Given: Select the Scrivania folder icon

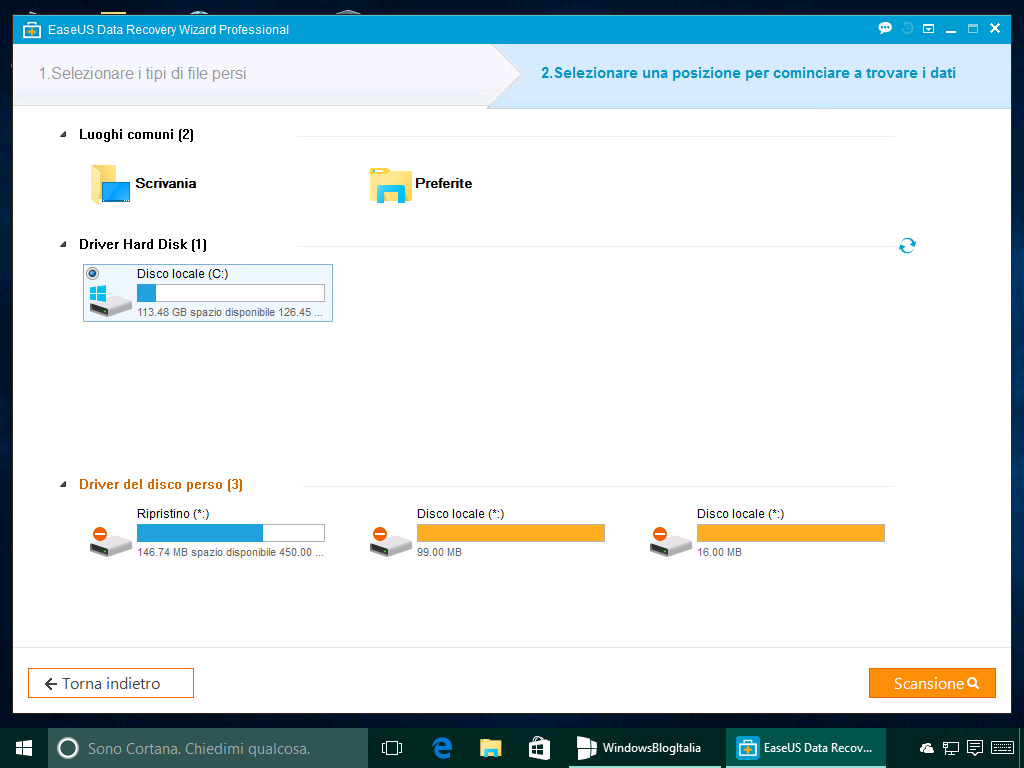Looking at the screenshot, I should 110,184.
